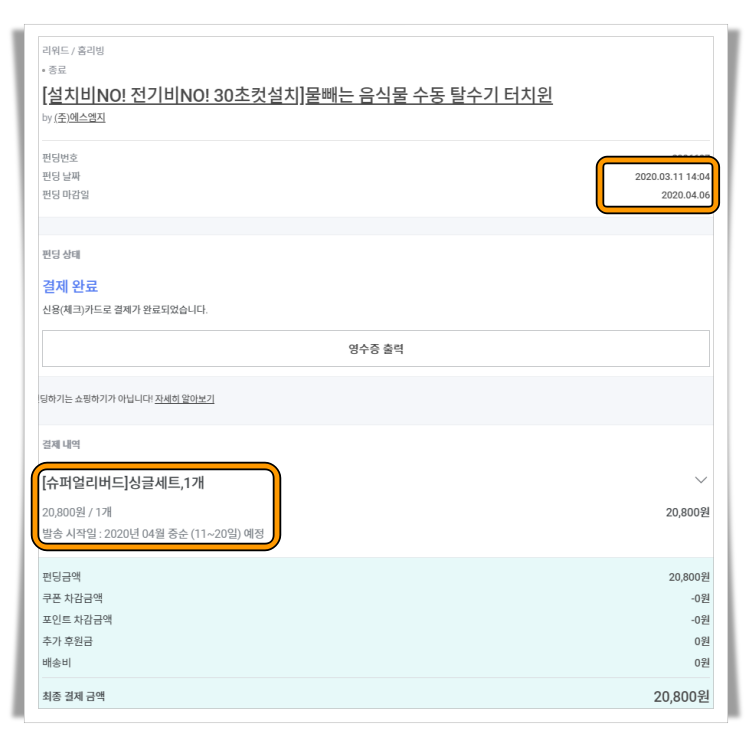
Task: Open the maker link (주)에스엠지
Action: (80, 117)
